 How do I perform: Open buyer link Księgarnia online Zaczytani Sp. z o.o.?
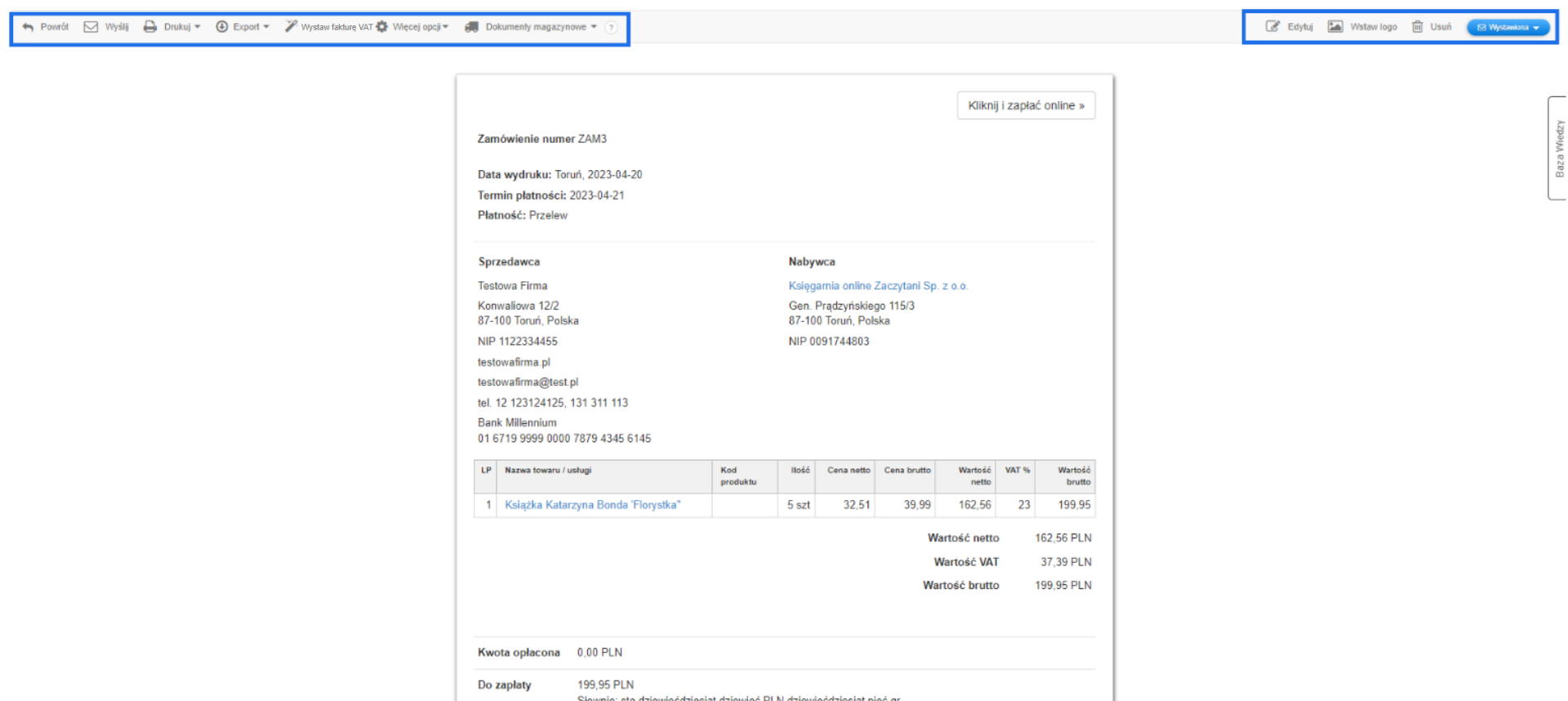pyautogui.click(x=878, y=286)
